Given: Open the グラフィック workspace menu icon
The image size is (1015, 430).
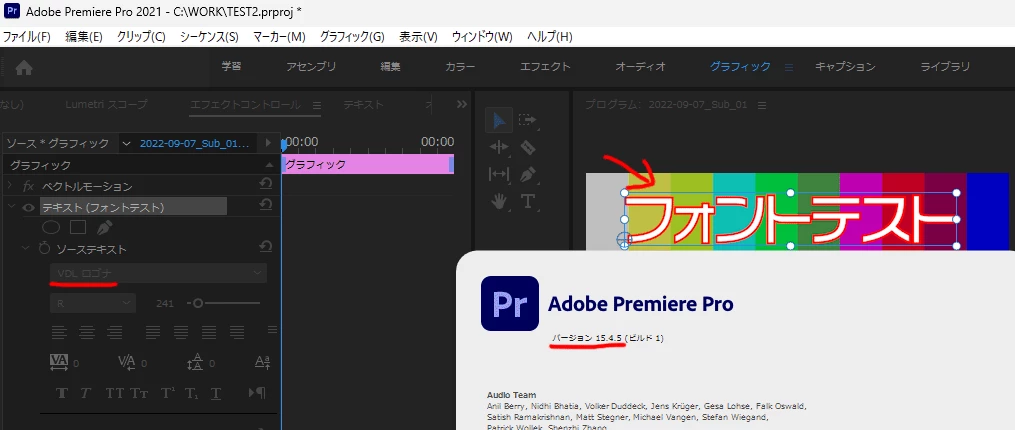Looking at the screenshot, I should click(788, 67).
